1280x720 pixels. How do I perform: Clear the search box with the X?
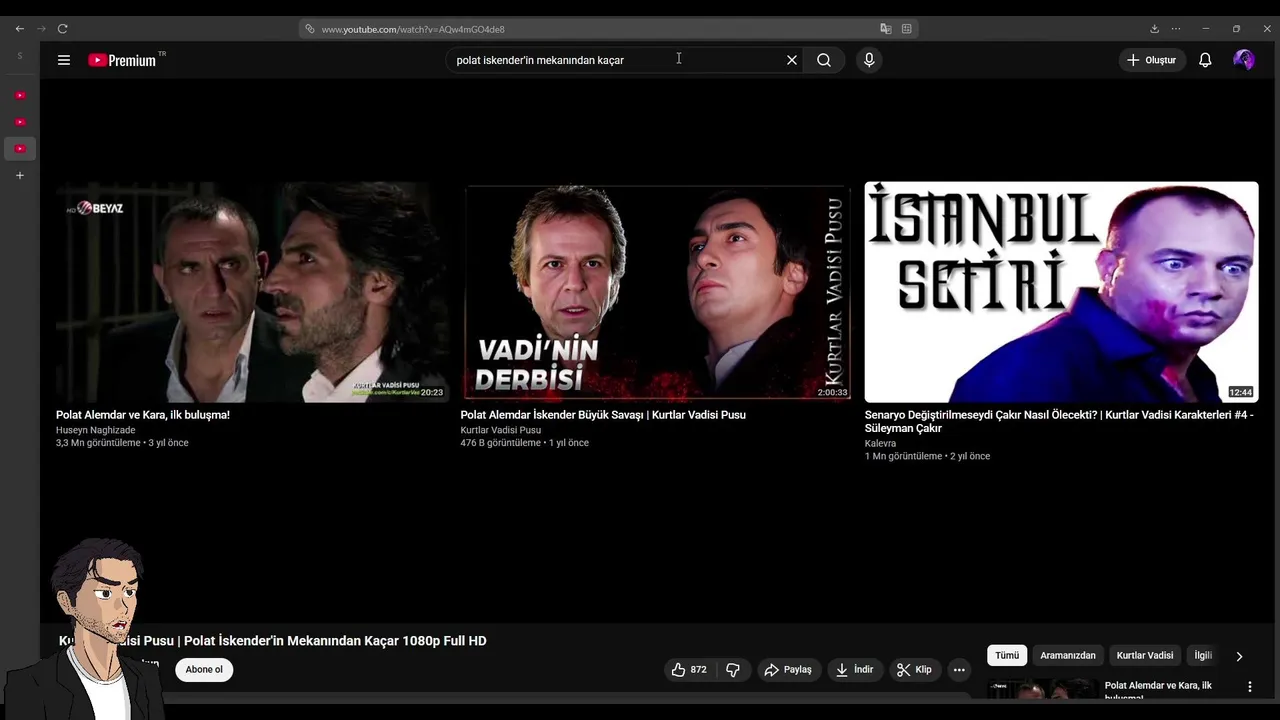pos(792,60)
